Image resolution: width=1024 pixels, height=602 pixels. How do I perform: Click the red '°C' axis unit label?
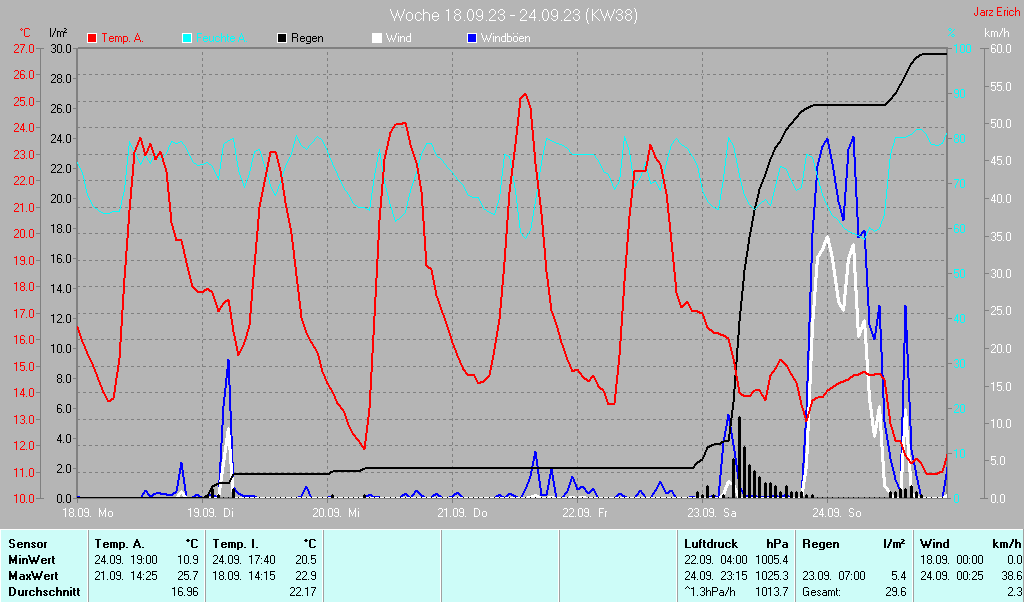25,33
